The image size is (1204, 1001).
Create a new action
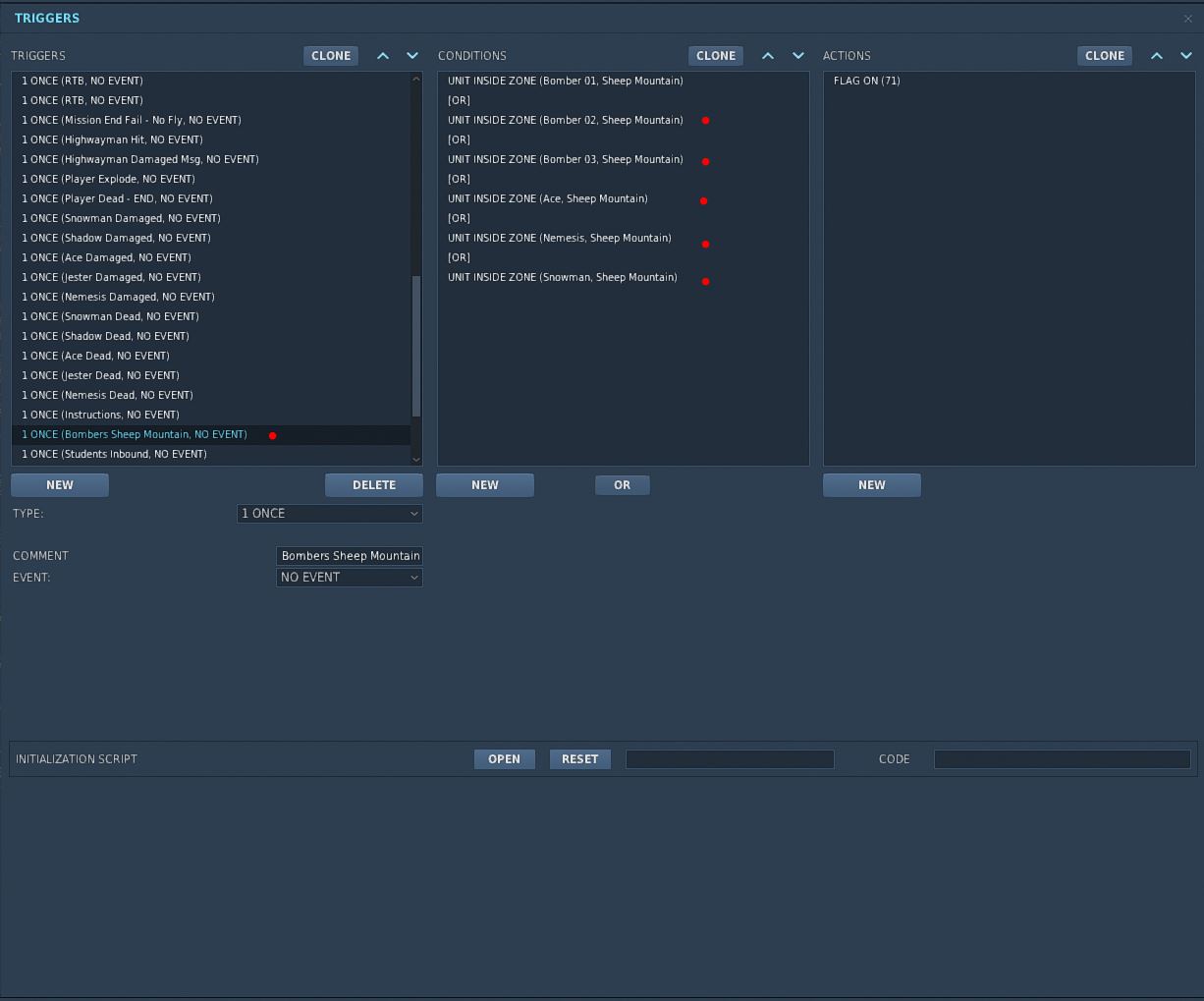(872, 485)
